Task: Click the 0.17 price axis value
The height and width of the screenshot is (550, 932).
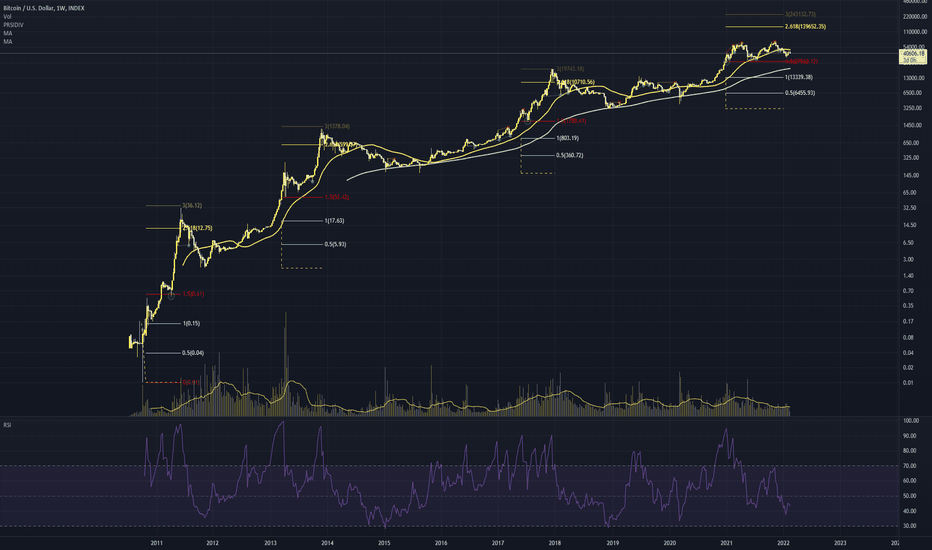Action: pos(908,322)
